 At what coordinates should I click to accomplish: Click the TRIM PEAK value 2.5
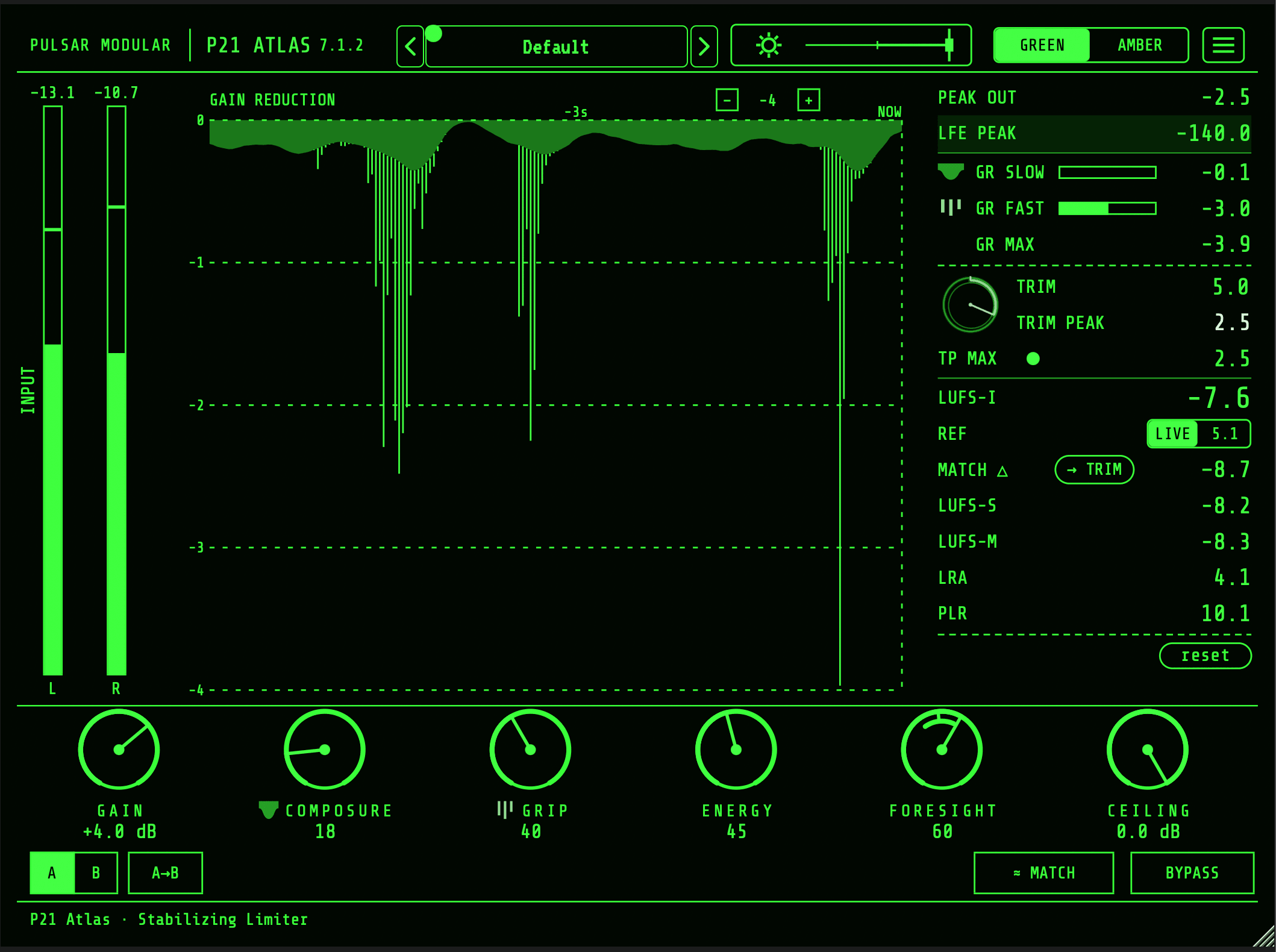pyautogui.click(x=1232, y=323)
